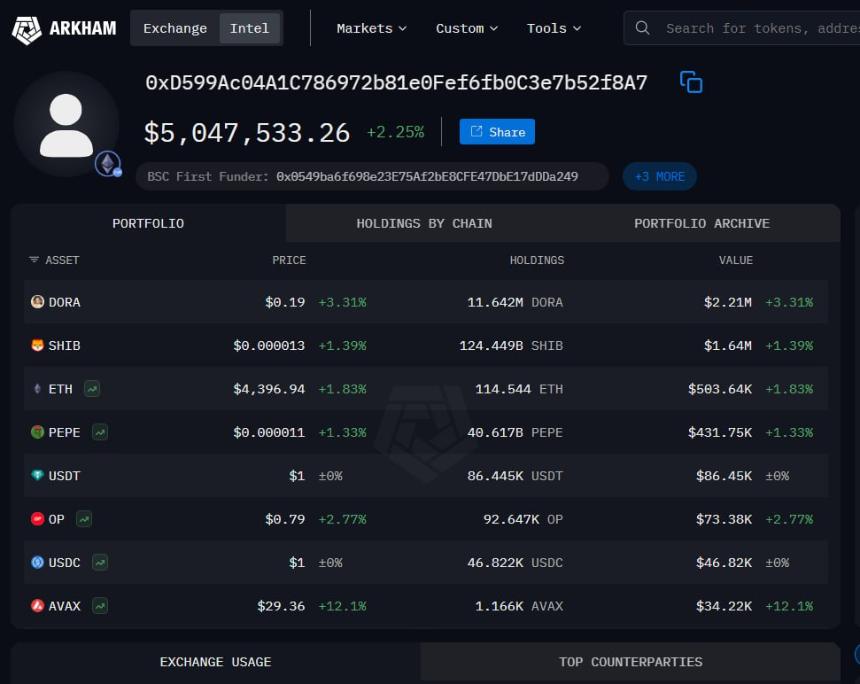Open the Markets dropdown
The image size is (860, 684).
pyautogui.click(x=370, y=28)
